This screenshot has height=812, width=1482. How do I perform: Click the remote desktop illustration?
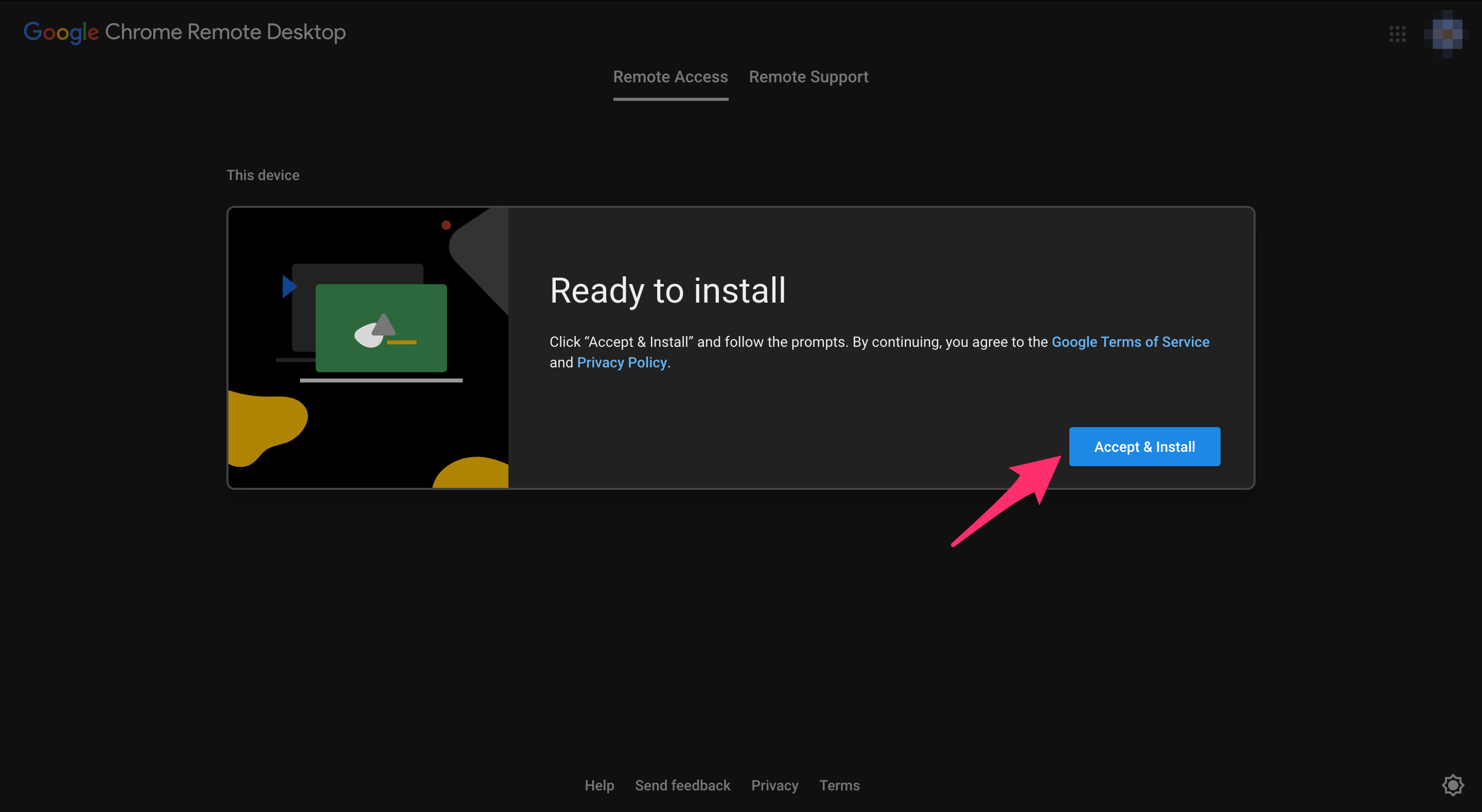(368, 347)
